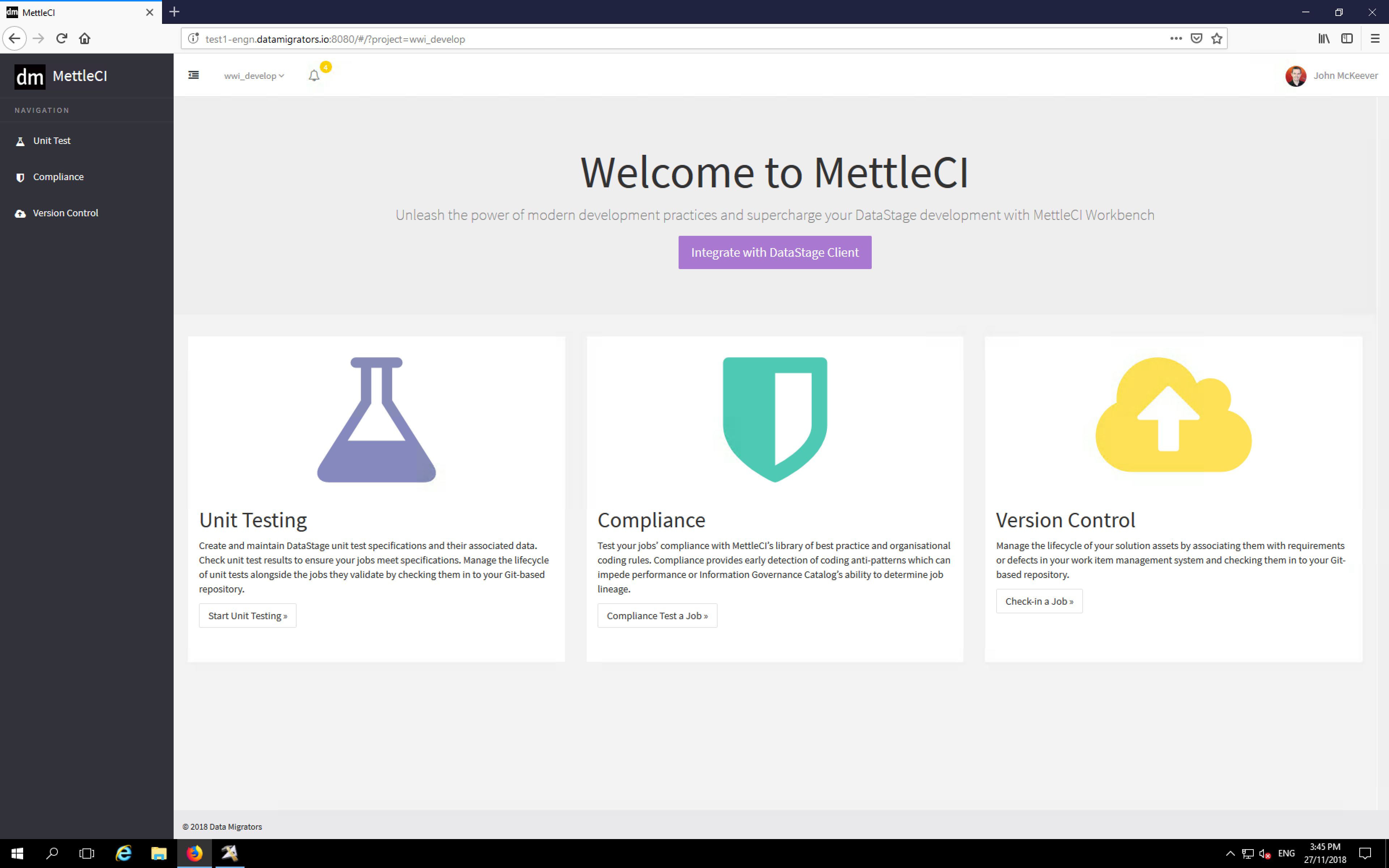The image size is (1389, 868).
Task: Toggle the sidebar hamburger menu icon
Action: pos(194,75)
